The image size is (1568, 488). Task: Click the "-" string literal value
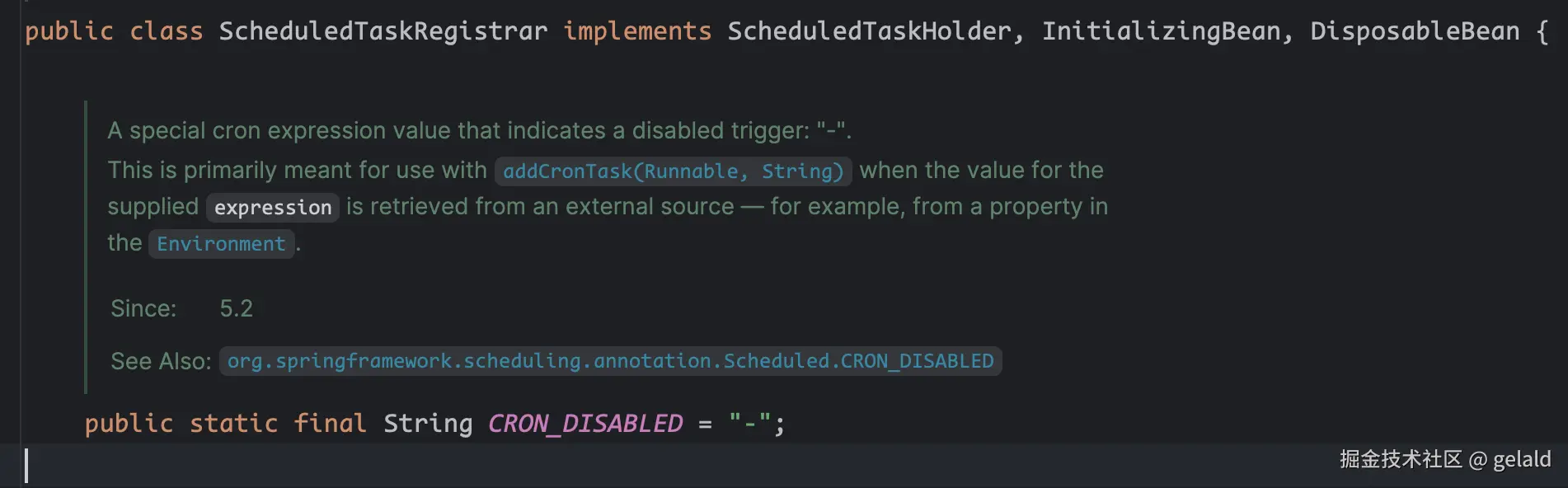click(x=749, y=424)
